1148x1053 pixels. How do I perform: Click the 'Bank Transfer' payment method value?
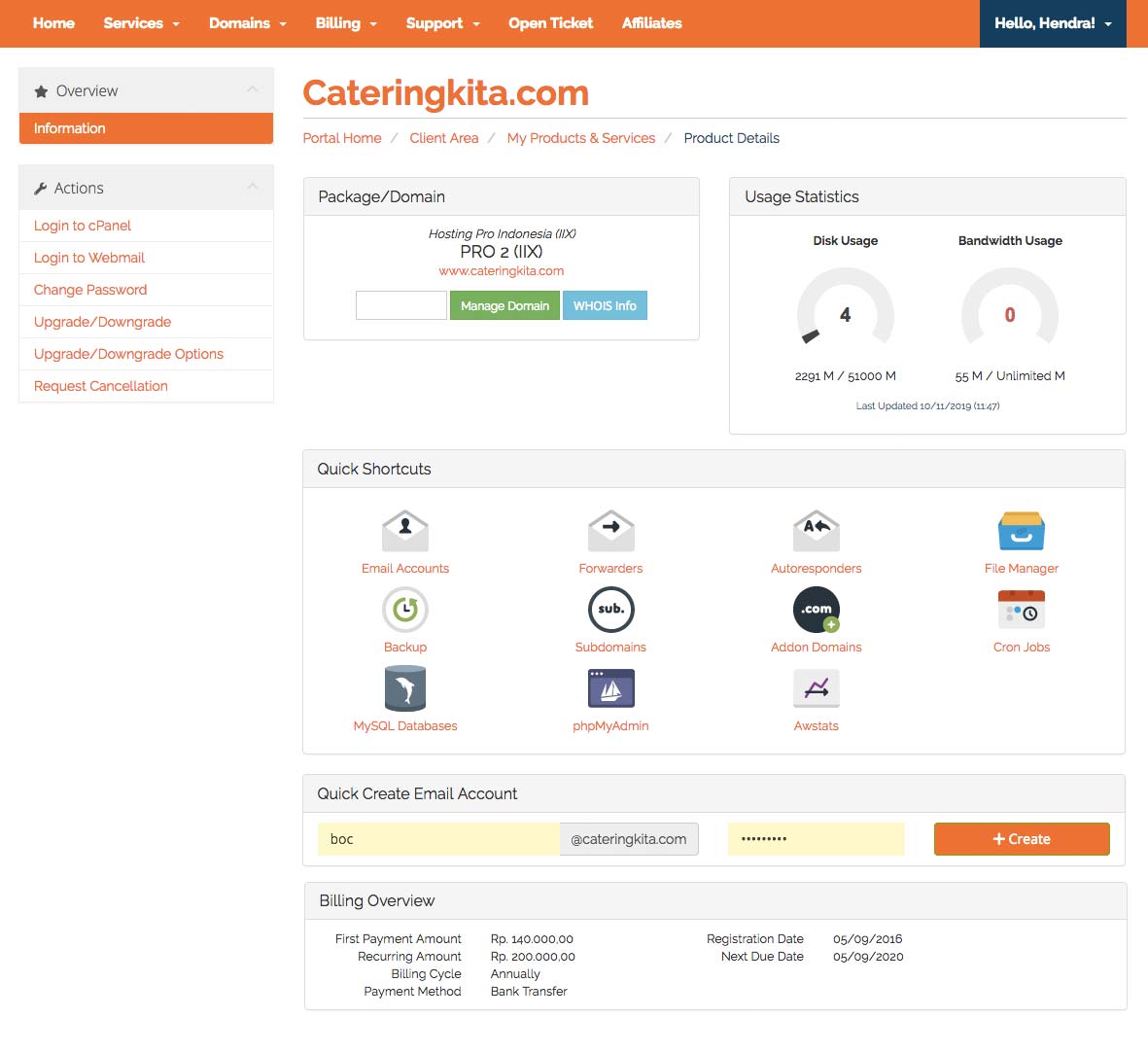click(x=529, y=992)
